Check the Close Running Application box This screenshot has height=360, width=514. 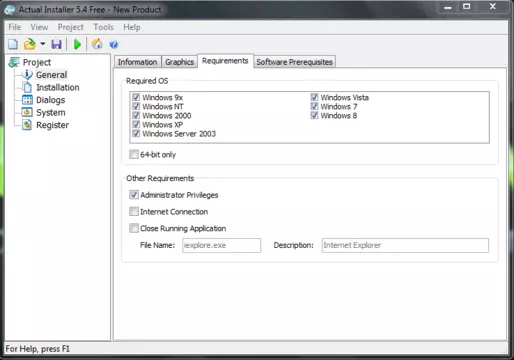click(134, 228)
